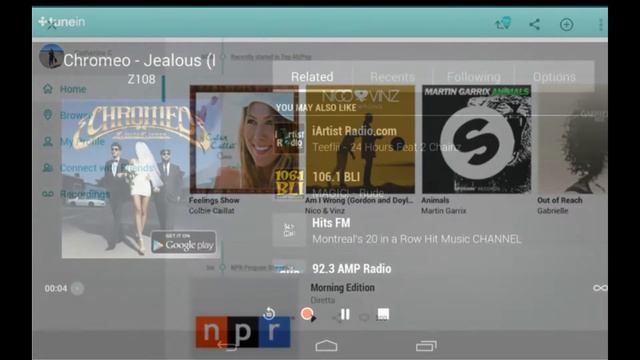Tap the share icon in the top bar
This screenshot has width=640, height=360.
tap(534, 24)
